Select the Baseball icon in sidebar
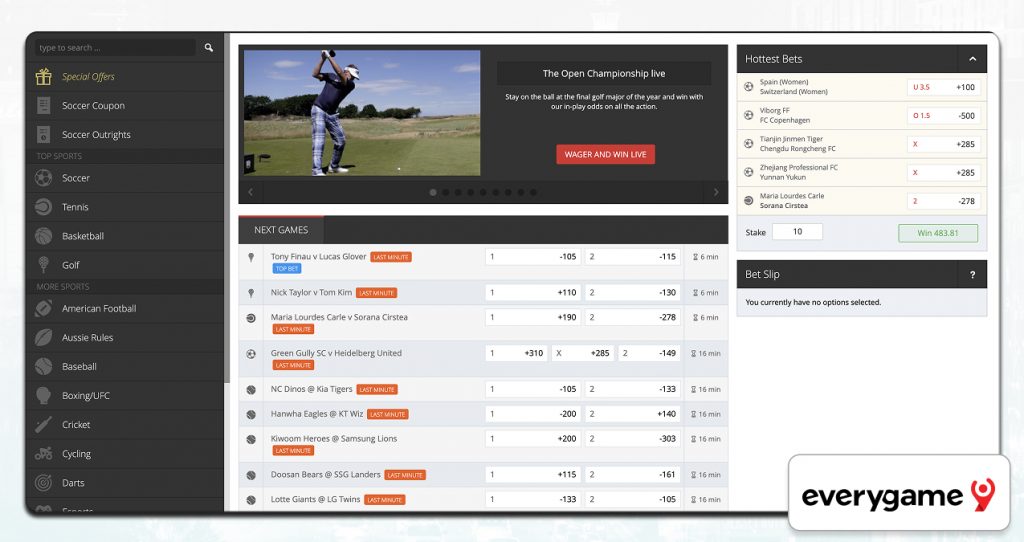The image size is (1024, 542). pyautogui.click(x=44, y=366)
